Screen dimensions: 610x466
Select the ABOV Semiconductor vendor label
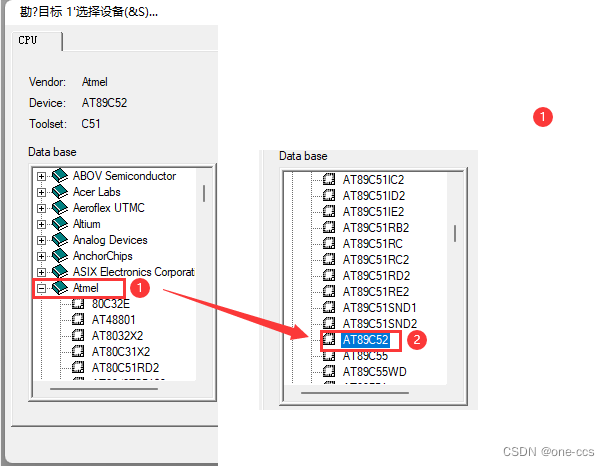(124, 176)
